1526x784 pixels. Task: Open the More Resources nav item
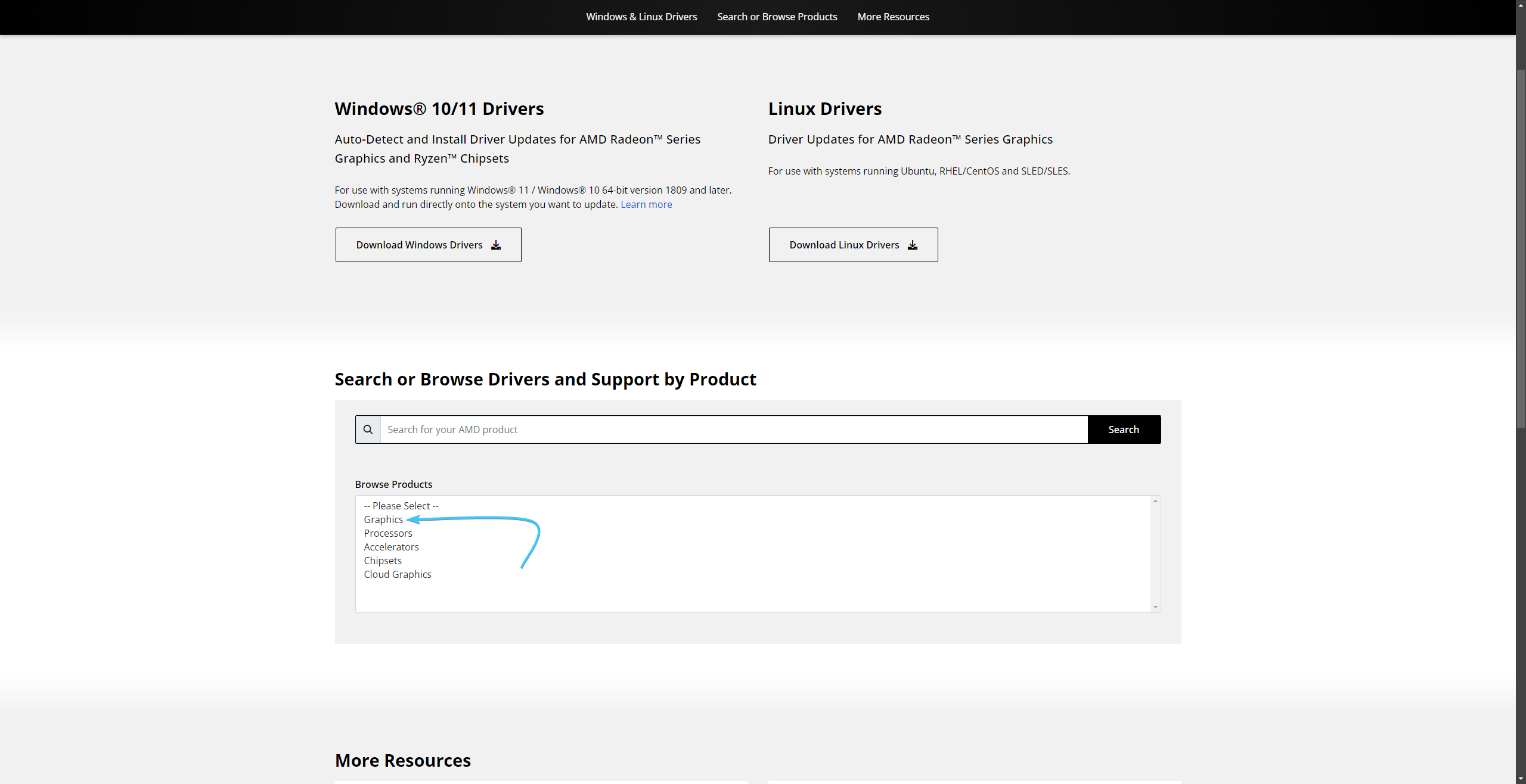click(x=893, y=17)
